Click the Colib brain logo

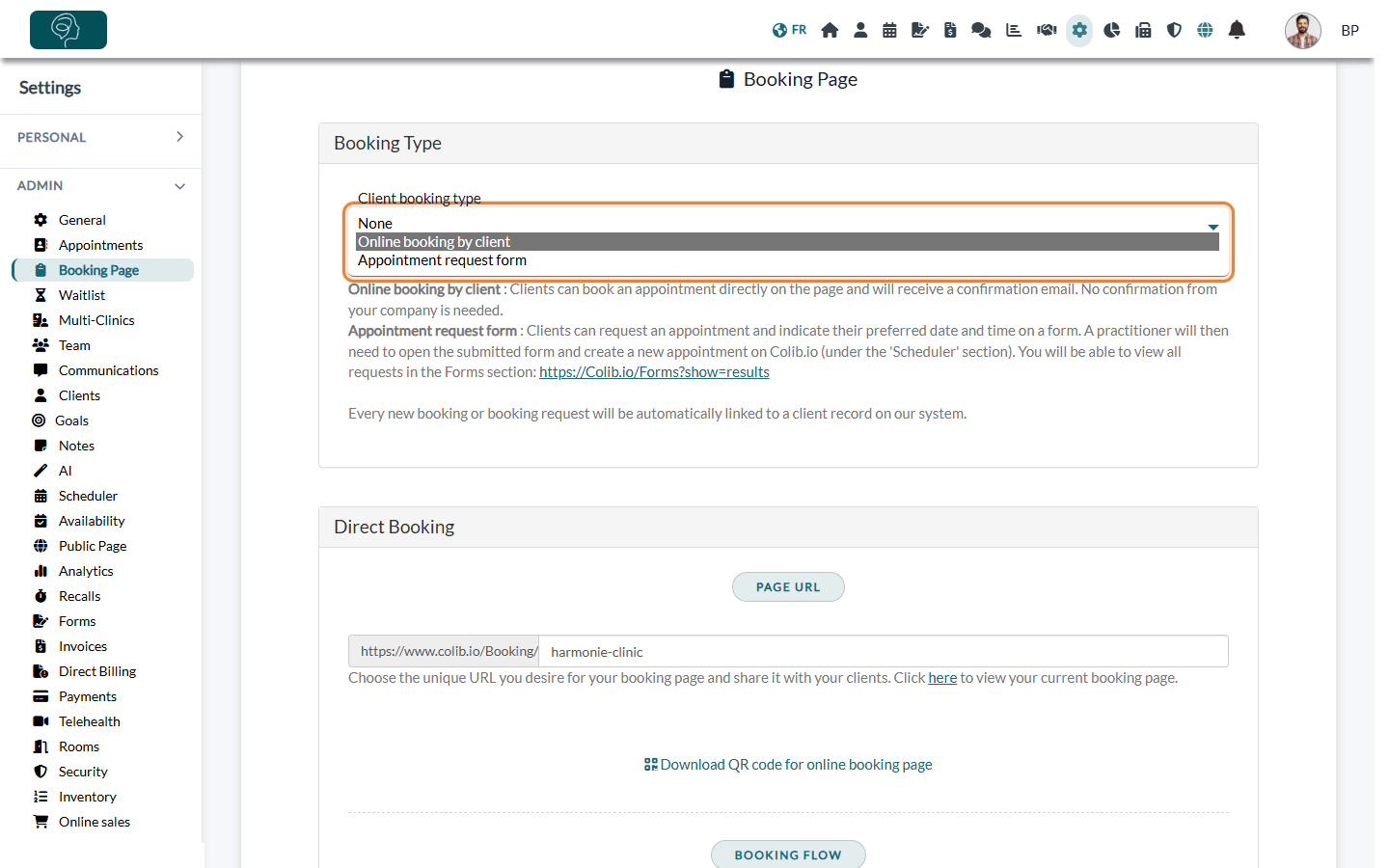(x=68, y=30)
